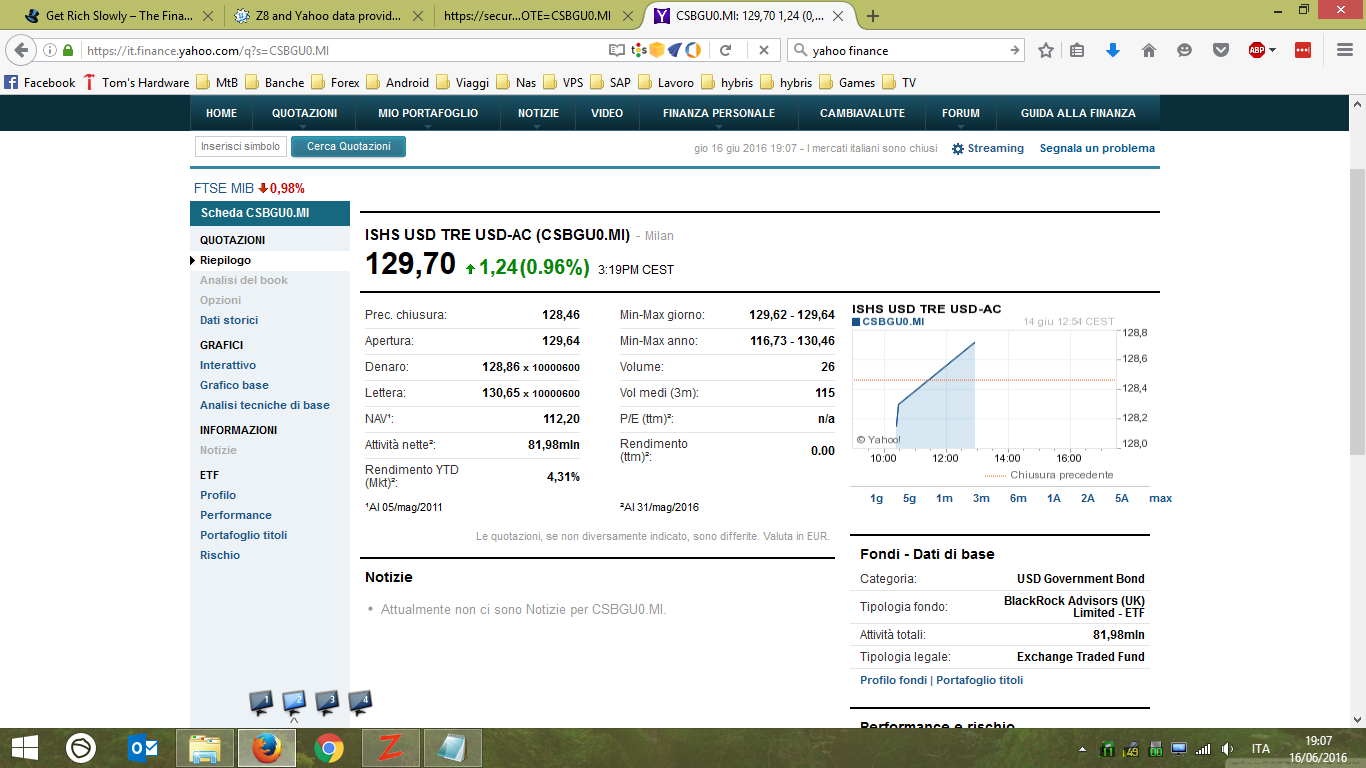Open File Explorer from taskbar
Screen dimensions: 1366x768
click(205, 747)
